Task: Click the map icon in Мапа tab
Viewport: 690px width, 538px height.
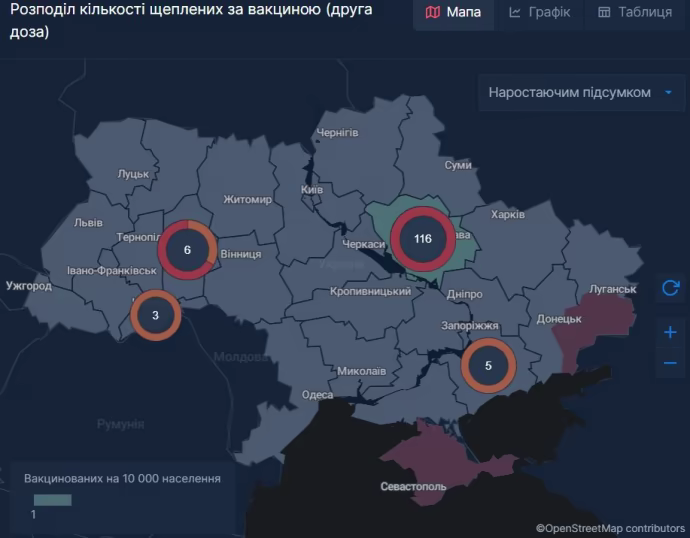Action: tap(432, 13)
